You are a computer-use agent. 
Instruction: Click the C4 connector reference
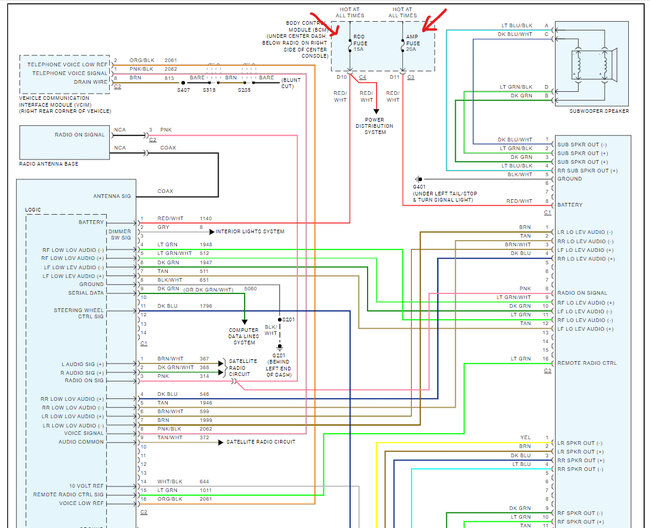[x=362, y=78]
